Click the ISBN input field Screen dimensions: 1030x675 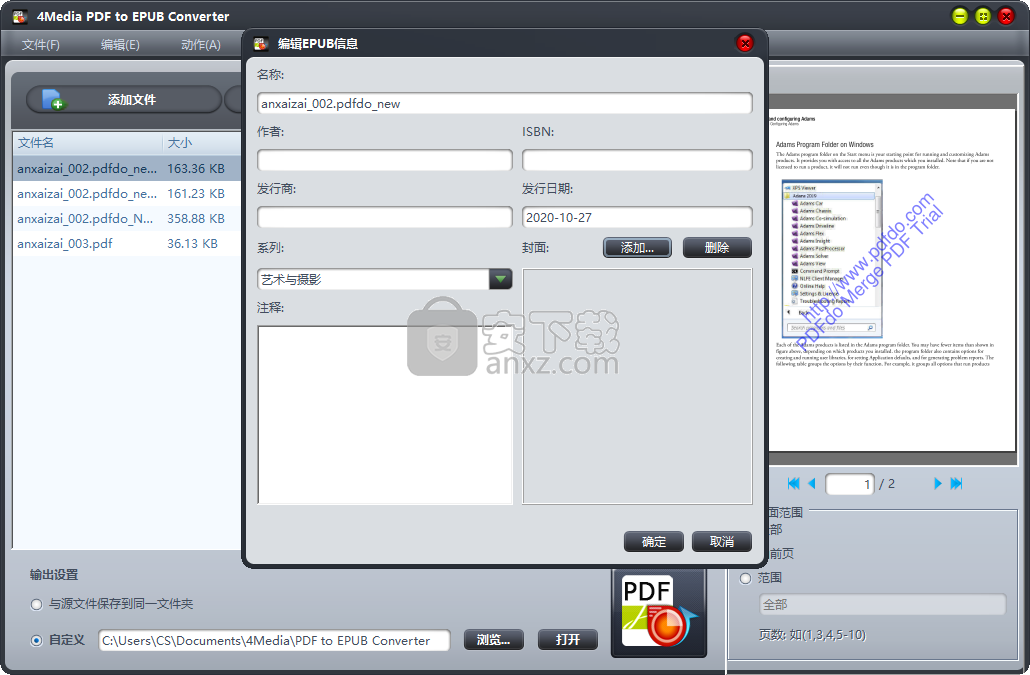coord(637,160)
